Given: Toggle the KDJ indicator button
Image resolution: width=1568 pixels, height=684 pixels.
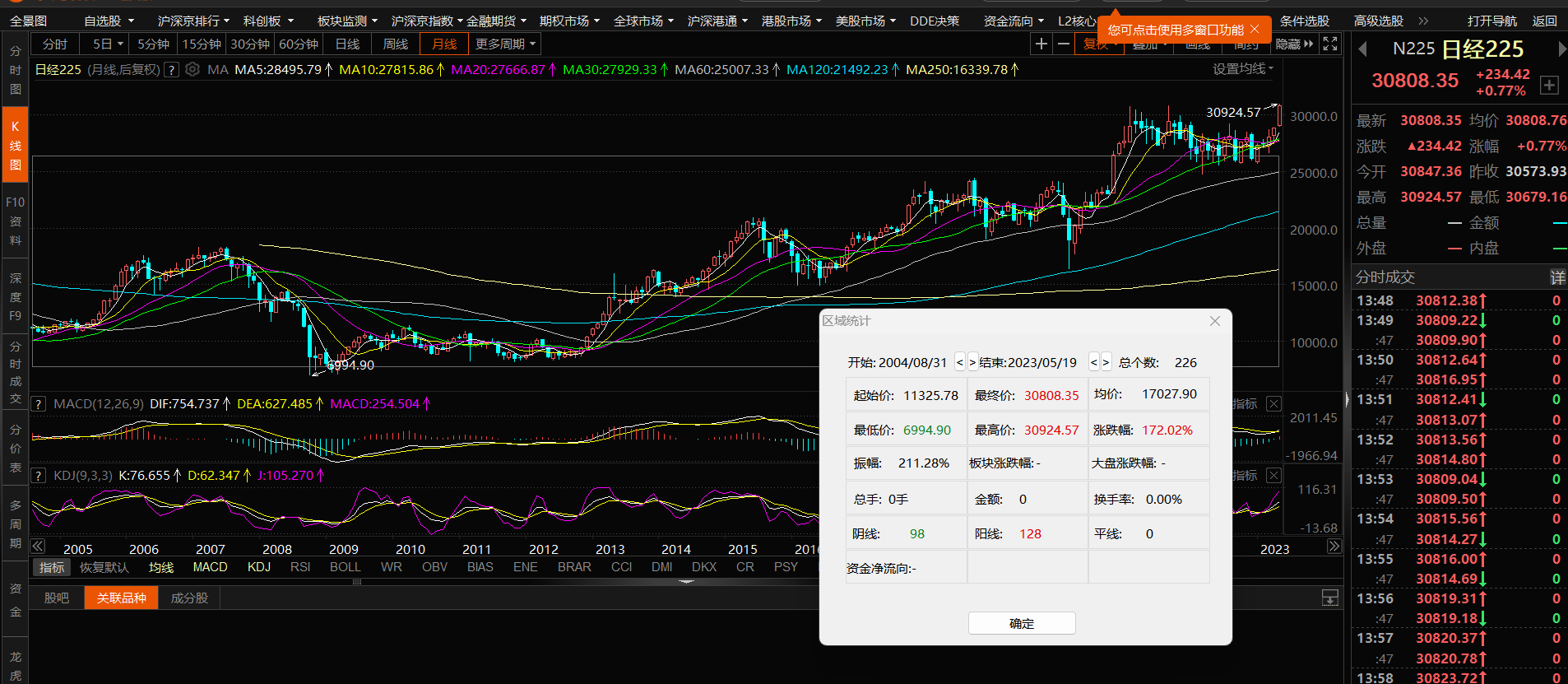Looking at the screenshot, I should pos(259,567).
